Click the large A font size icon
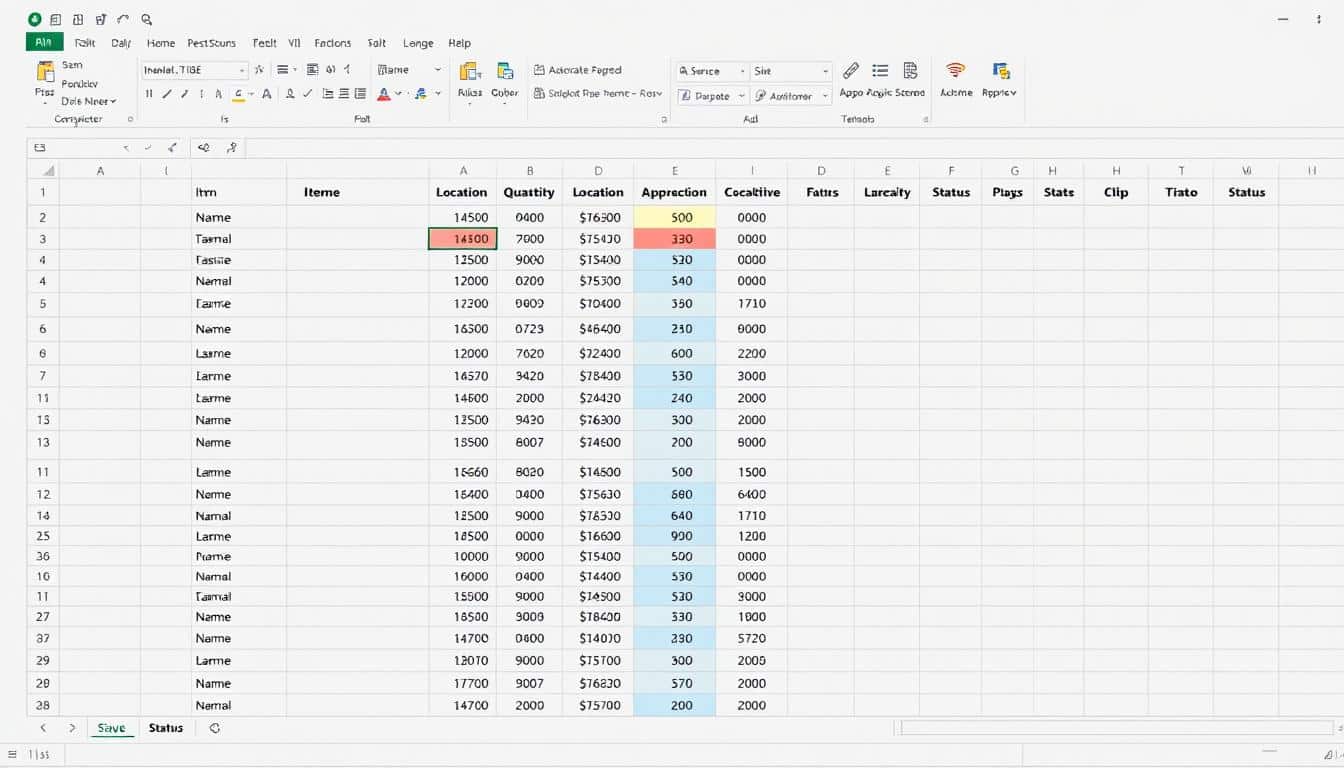 [267, 94]
